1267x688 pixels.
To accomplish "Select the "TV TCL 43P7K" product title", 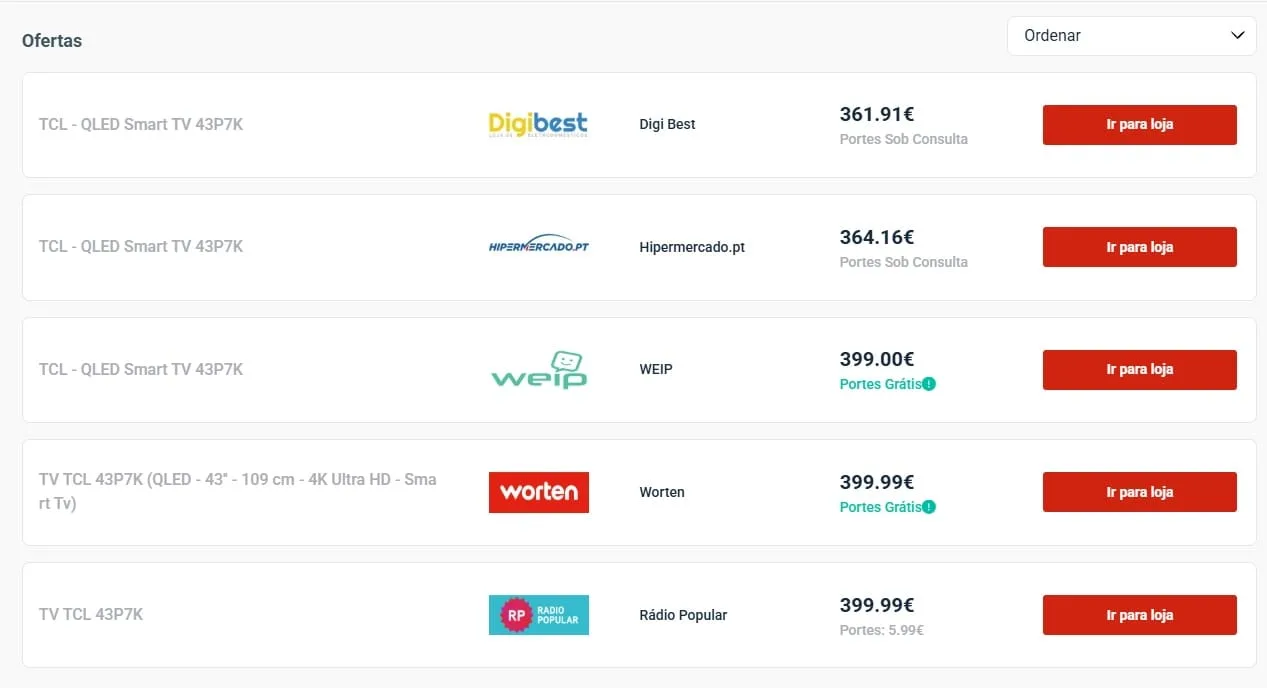I will point(91,614).
